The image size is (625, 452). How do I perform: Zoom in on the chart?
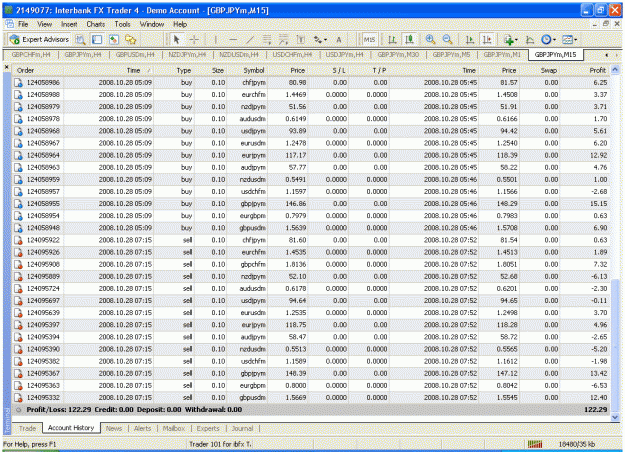click(430, 39)
